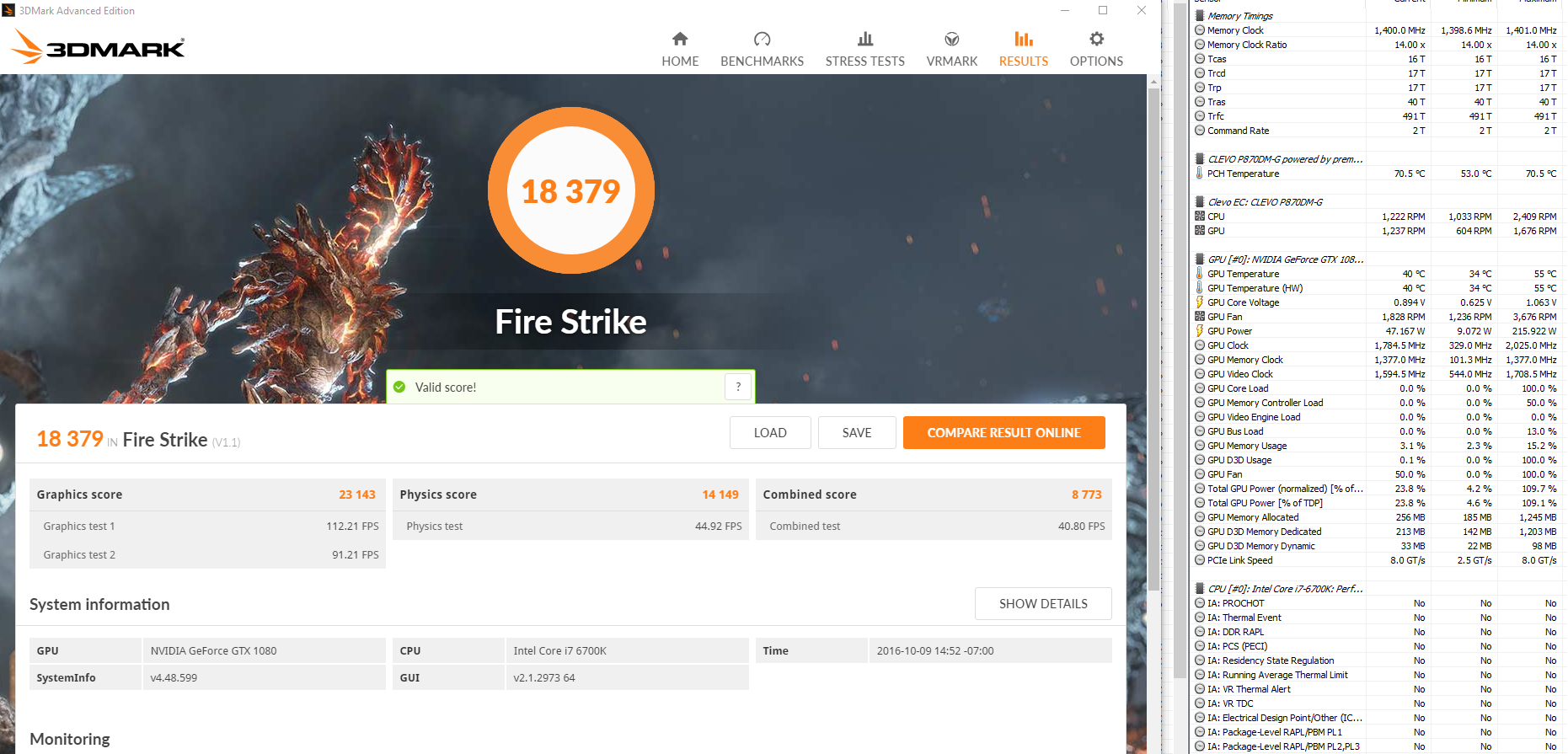The width and height of the screenshot is (1568, 754).
Task: Select the CPU [#0]: Intel Core i7-6700K header
Action: pos(1285,589)
